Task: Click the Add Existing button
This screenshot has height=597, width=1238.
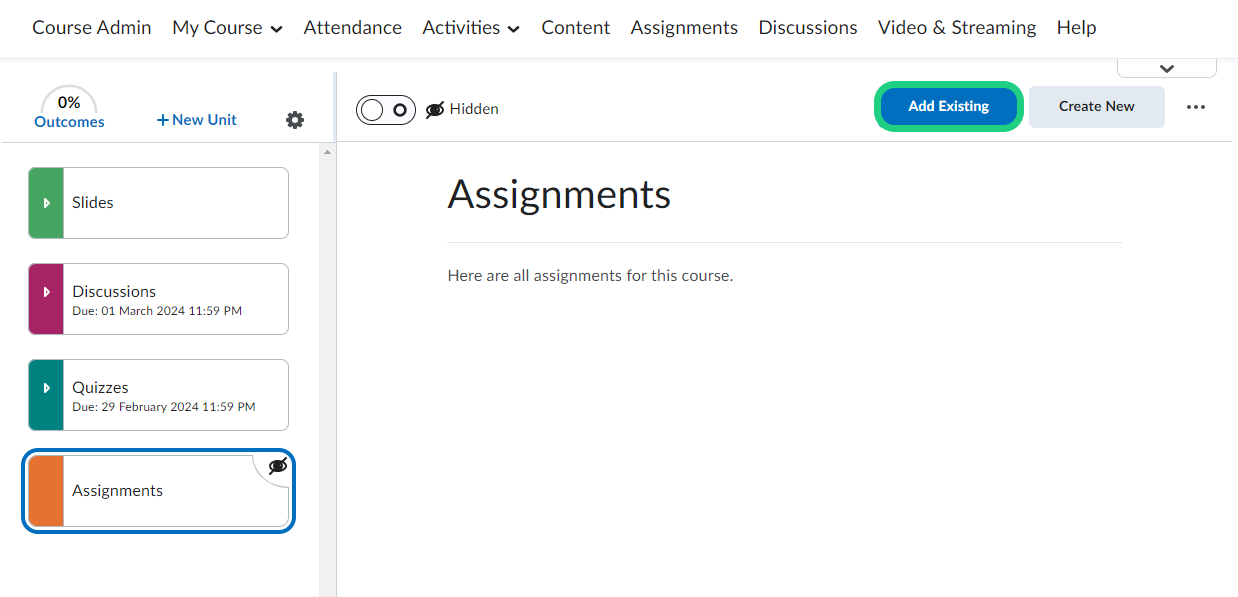Action: click(x=948, y=106)
